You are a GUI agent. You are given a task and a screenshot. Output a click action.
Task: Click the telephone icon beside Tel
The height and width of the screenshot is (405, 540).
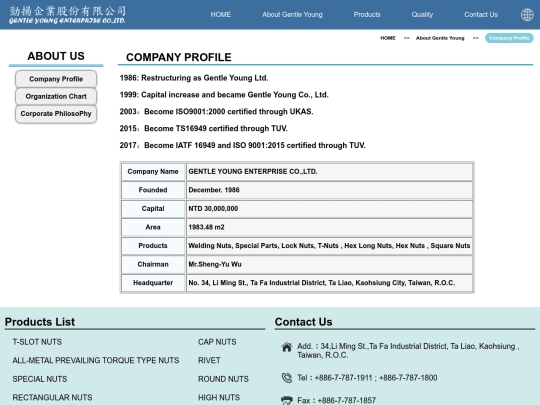click(287, 378)
